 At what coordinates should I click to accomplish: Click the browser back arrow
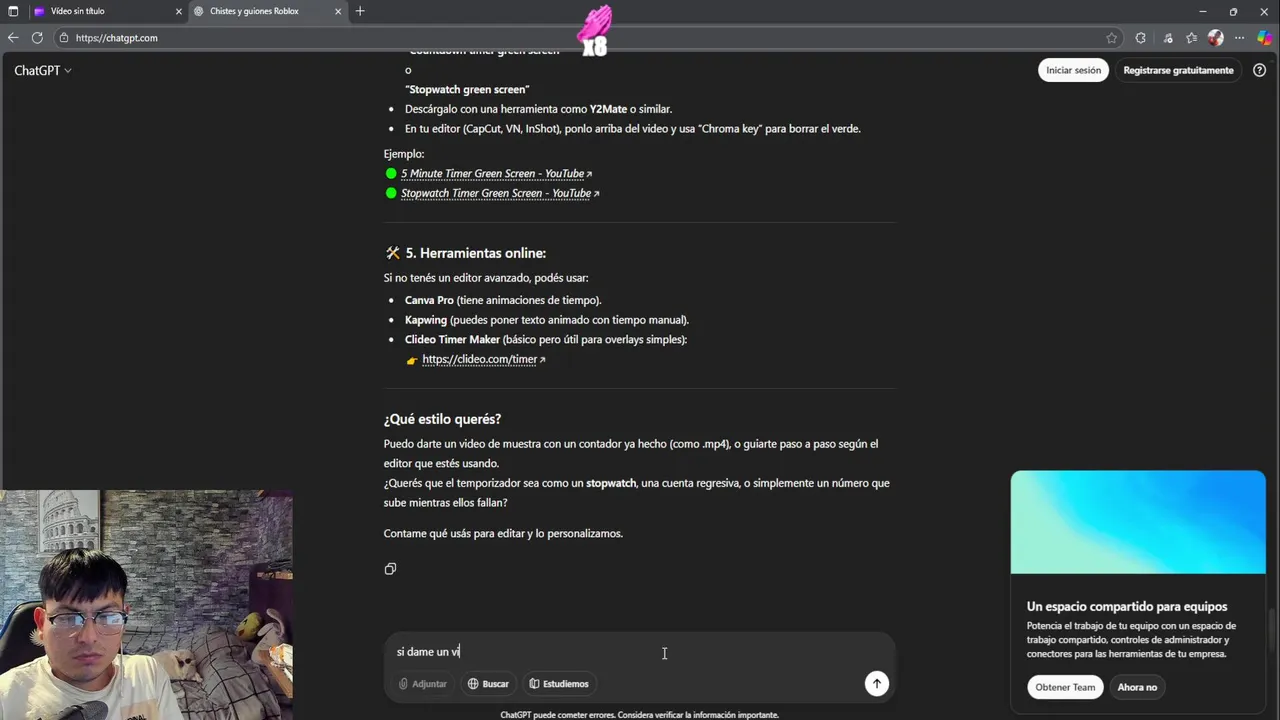point(13,38)
